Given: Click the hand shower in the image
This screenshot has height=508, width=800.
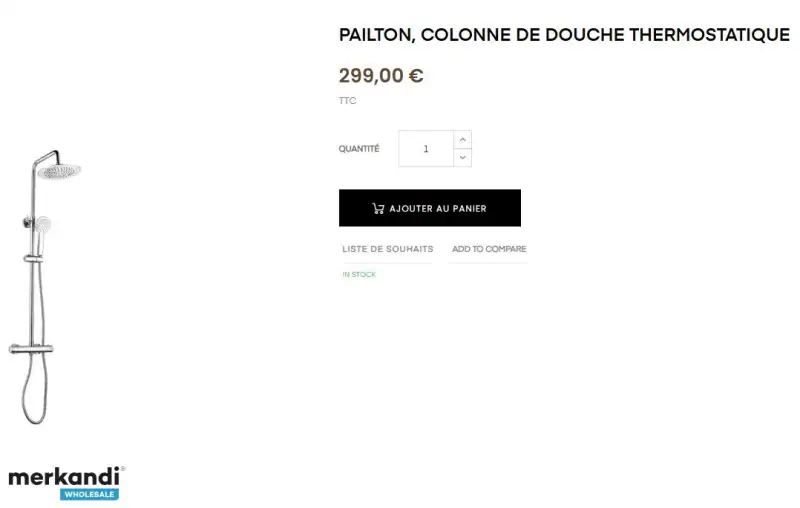Looking at the screenshot, I should coord(41,235).
